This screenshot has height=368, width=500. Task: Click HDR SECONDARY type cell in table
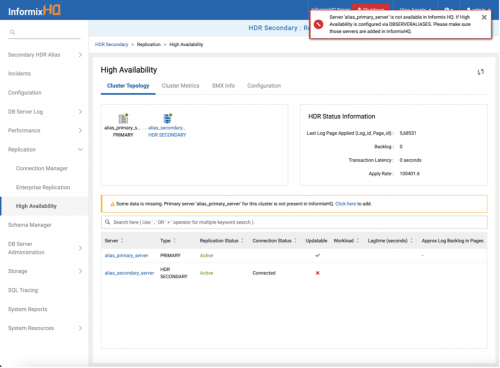174,273
